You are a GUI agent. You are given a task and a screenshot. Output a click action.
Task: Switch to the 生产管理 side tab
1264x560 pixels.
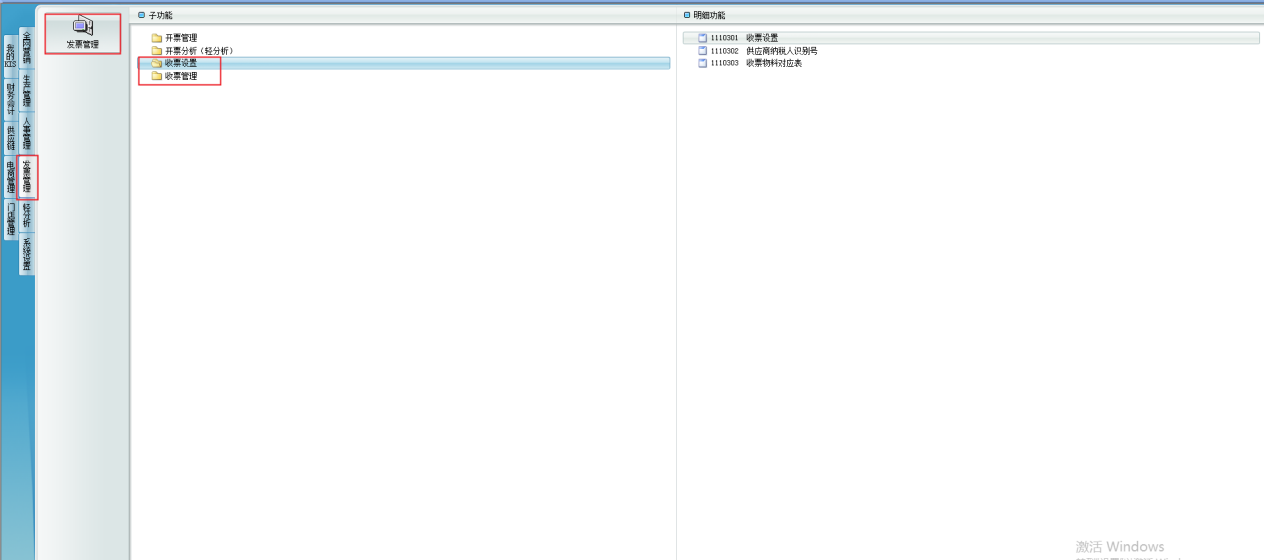point(27,90)
